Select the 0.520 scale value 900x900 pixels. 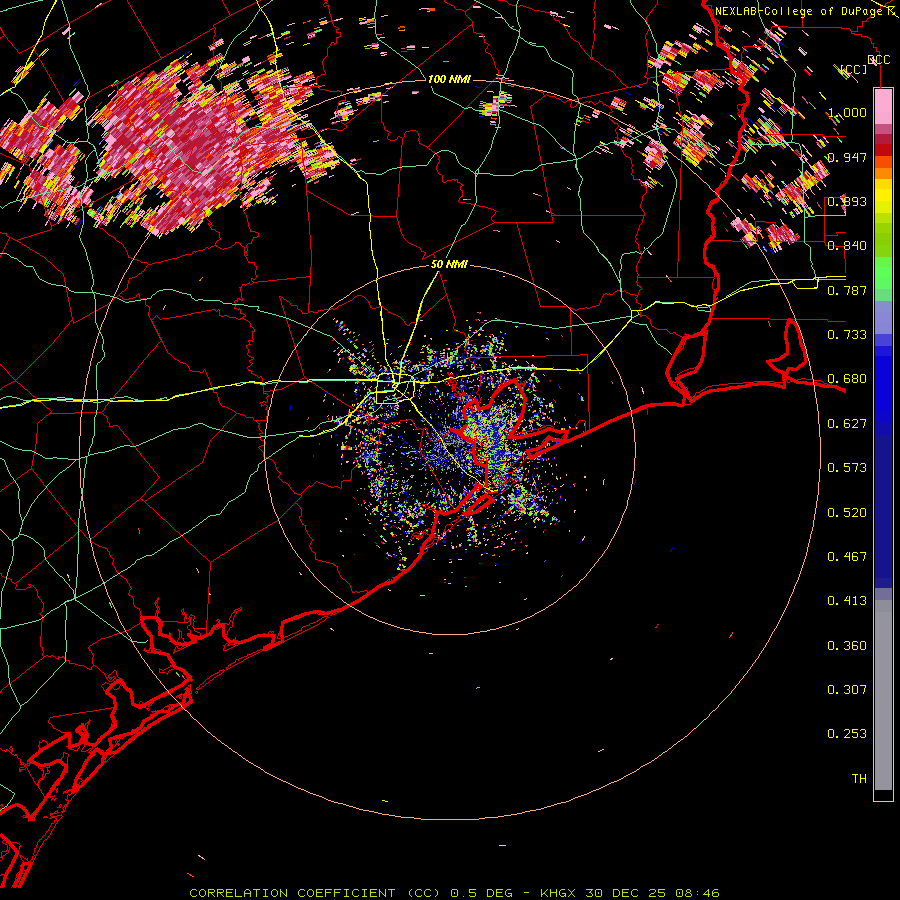[x=847, y=513]
